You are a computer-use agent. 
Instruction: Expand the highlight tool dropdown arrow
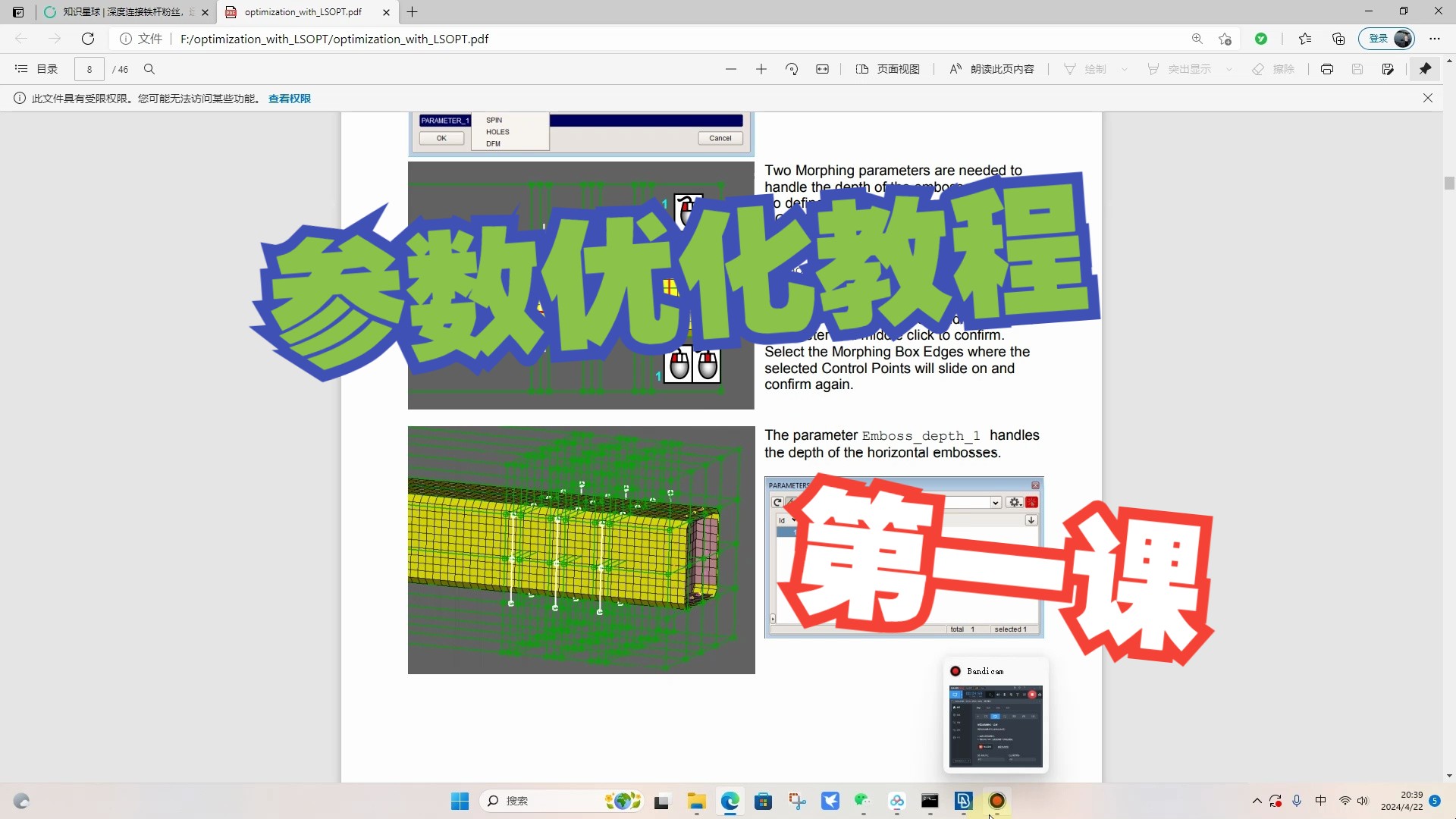tap(1228, 69)
